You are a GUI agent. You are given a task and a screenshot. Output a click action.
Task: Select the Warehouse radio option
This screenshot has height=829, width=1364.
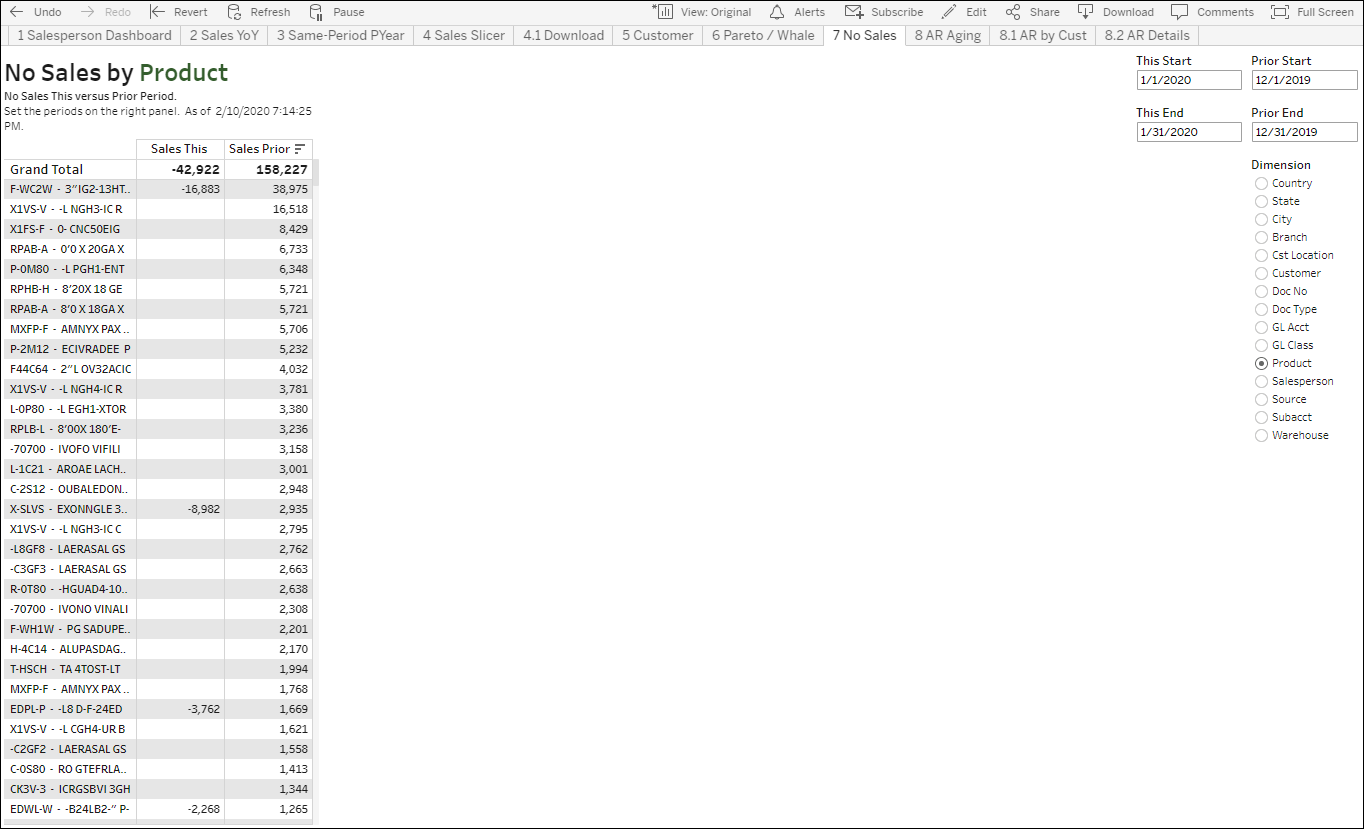(x=1261, y=435)
